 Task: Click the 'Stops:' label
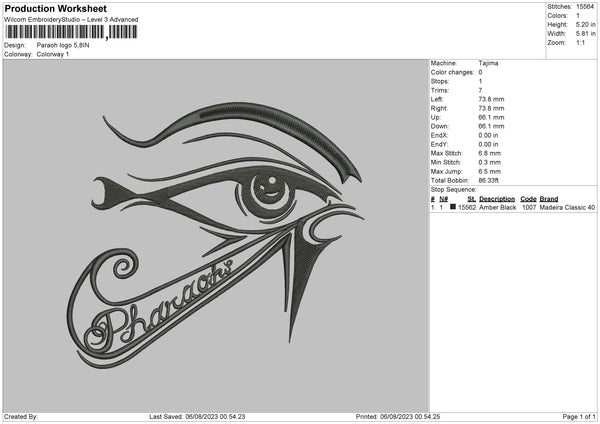point(440,81)
